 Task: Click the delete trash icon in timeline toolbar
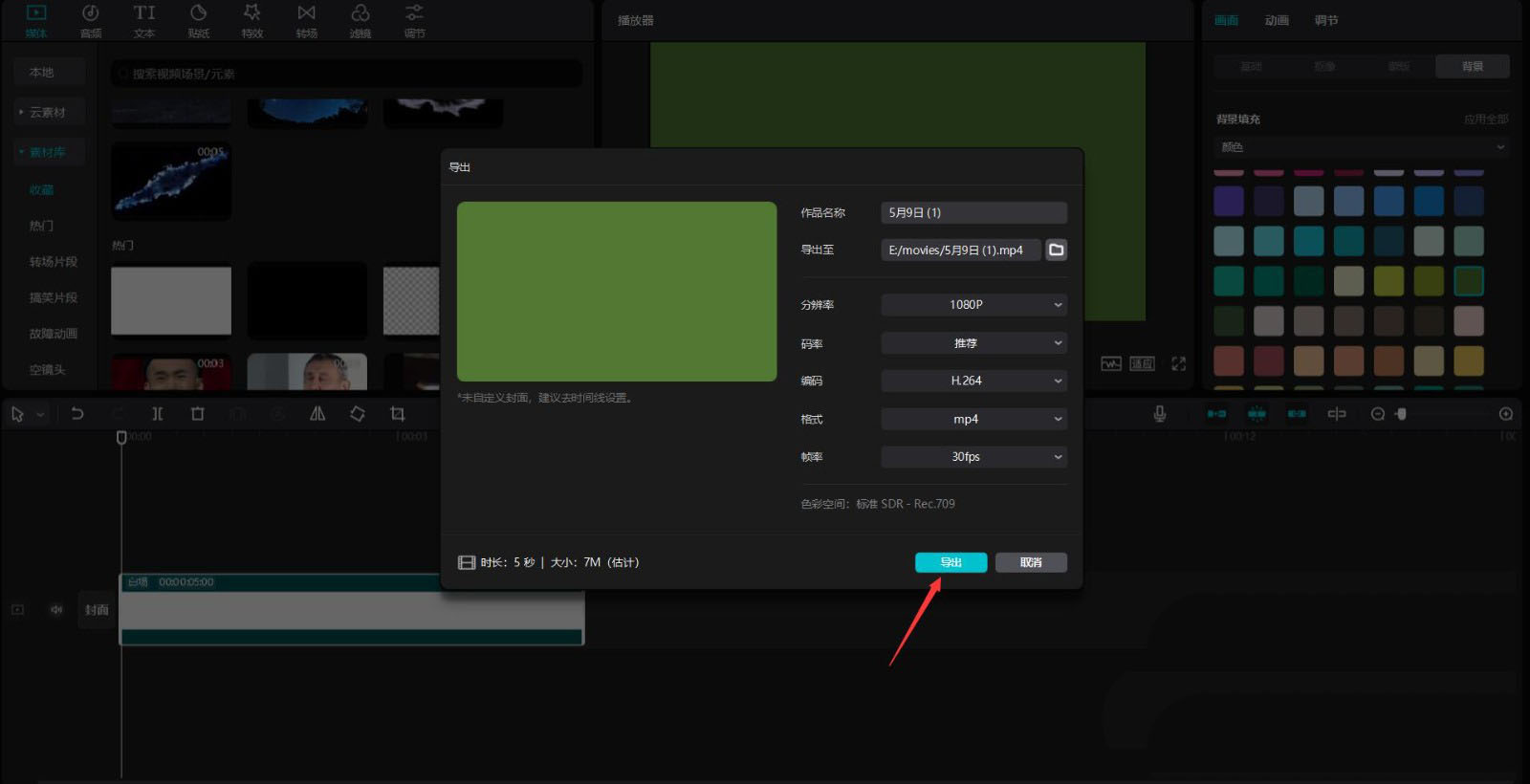[x=198, y=414]
